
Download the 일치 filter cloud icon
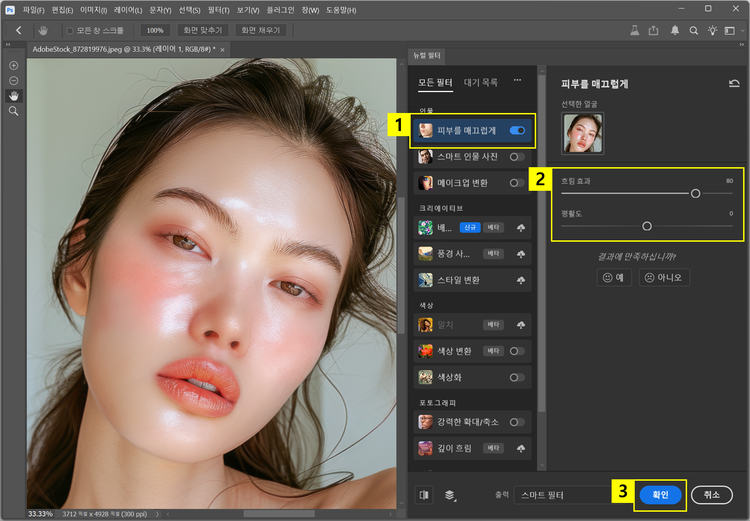521,325
